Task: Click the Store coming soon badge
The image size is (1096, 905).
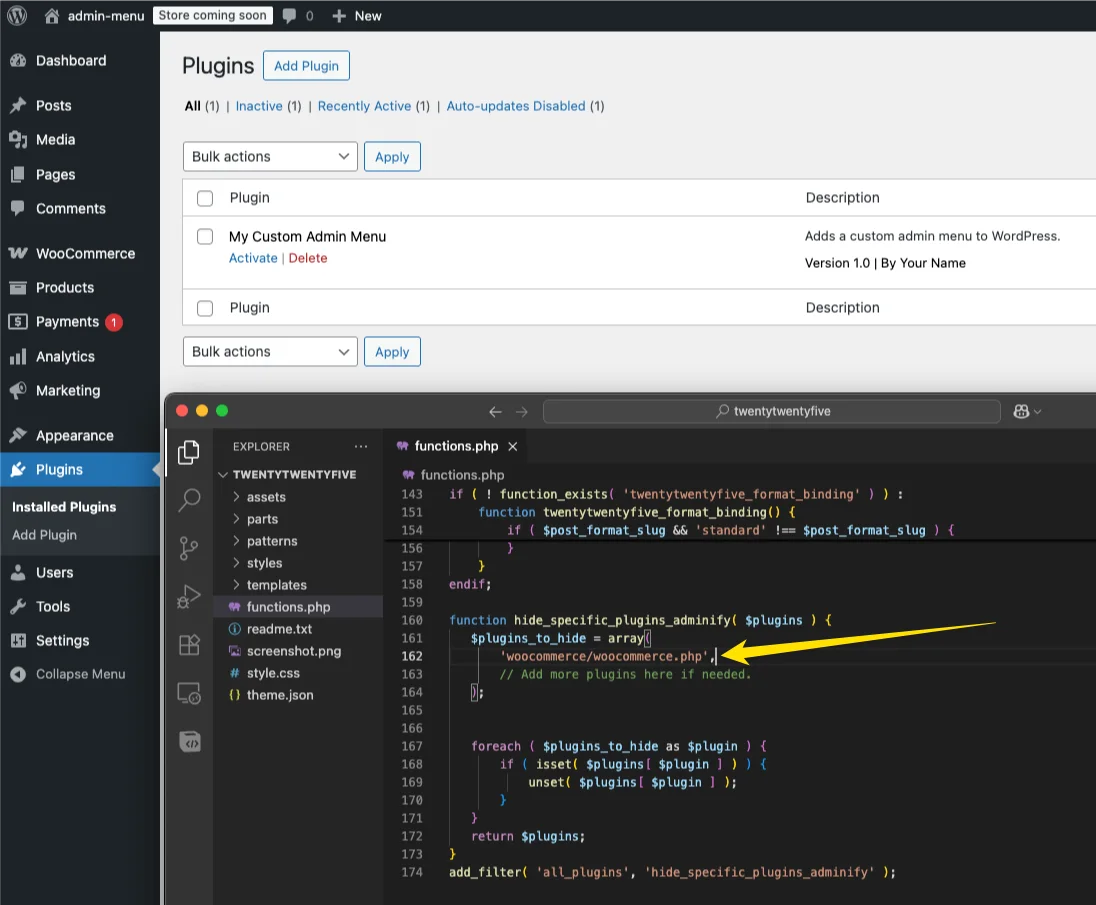Action: tap(212, 15)
